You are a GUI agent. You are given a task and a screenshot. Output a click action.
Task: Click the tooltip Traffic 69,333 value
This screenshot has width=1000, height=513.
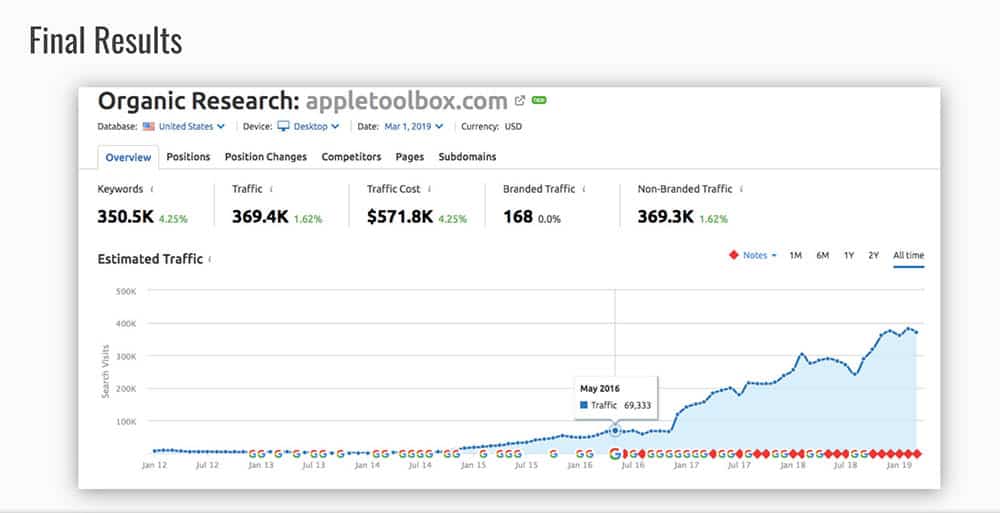[x=636, y=405]
